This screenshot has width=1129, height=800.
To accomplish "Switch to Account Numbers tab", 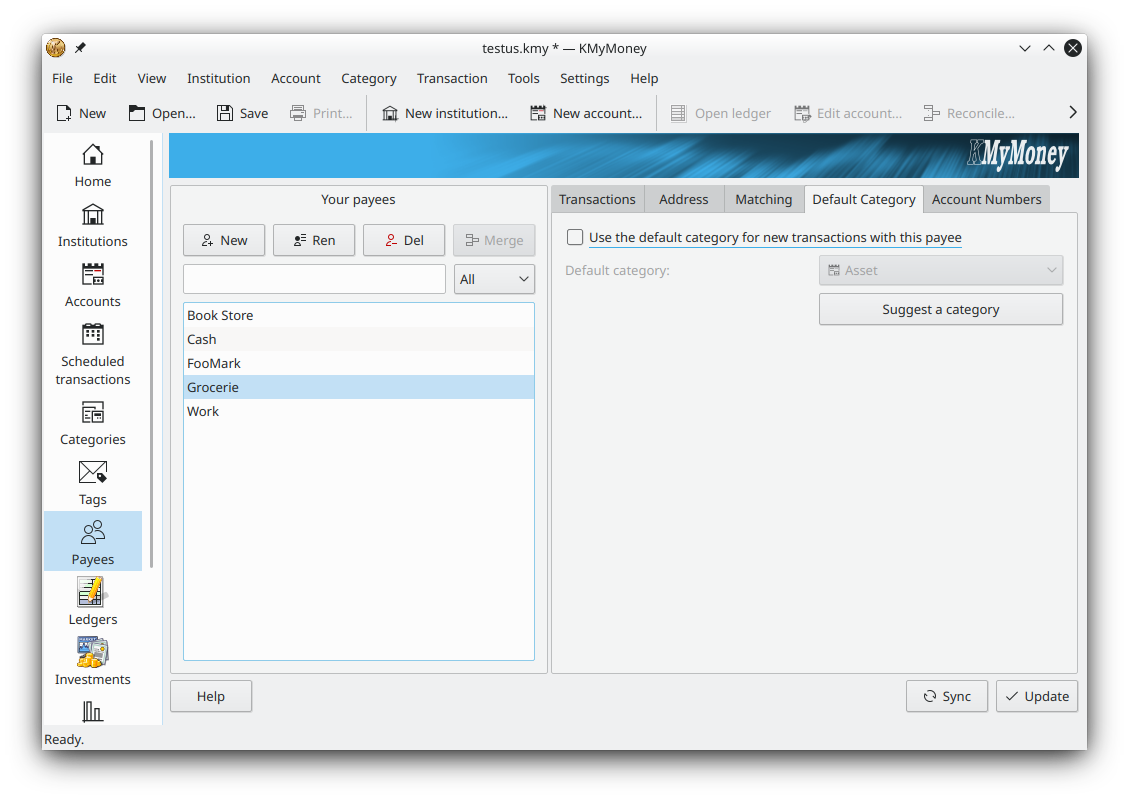I will pyautogui.click(x=986, y=199).
